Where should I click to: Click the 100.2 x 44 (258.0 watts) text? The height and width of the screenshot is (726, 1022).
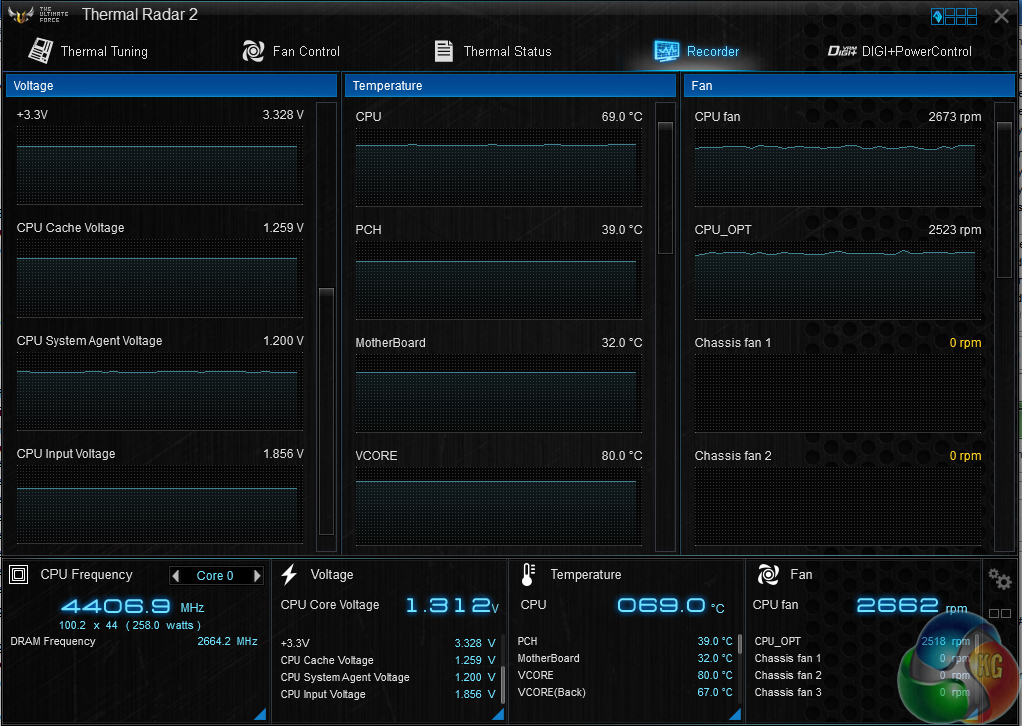point(130,625)
